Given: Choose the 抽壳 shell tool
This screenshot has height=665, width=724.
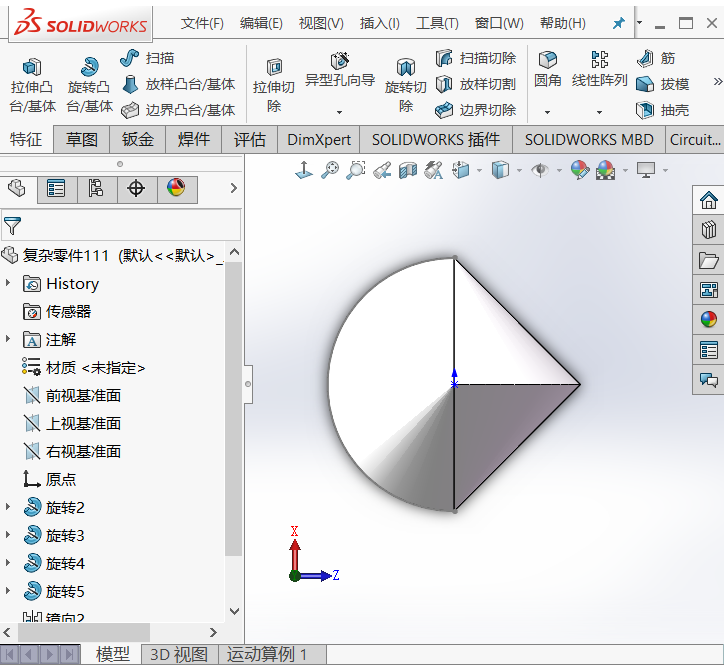Looking at the screenshot, I should tap(663, 110).
